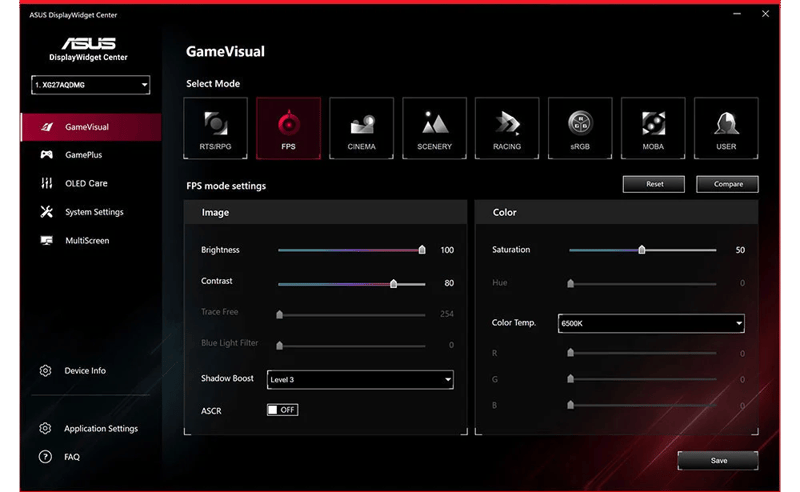
Task: Switch to RACING mode icon
Action: 507,128
